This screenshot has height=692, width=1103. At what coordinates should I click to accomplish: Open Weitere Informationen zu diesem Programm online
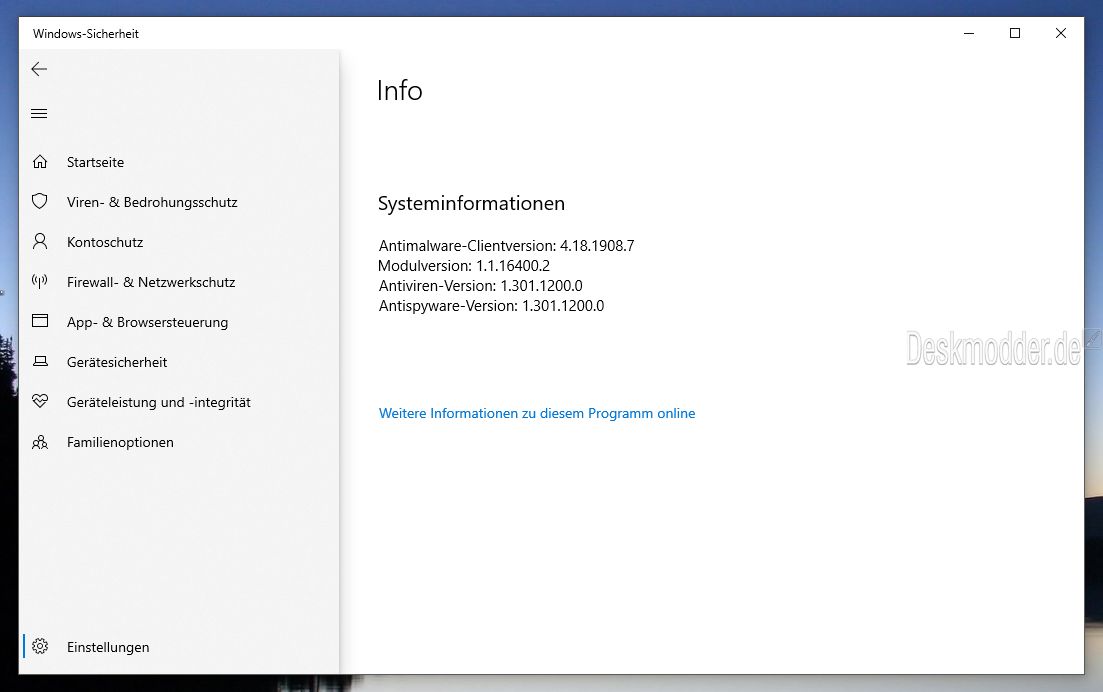537,414
